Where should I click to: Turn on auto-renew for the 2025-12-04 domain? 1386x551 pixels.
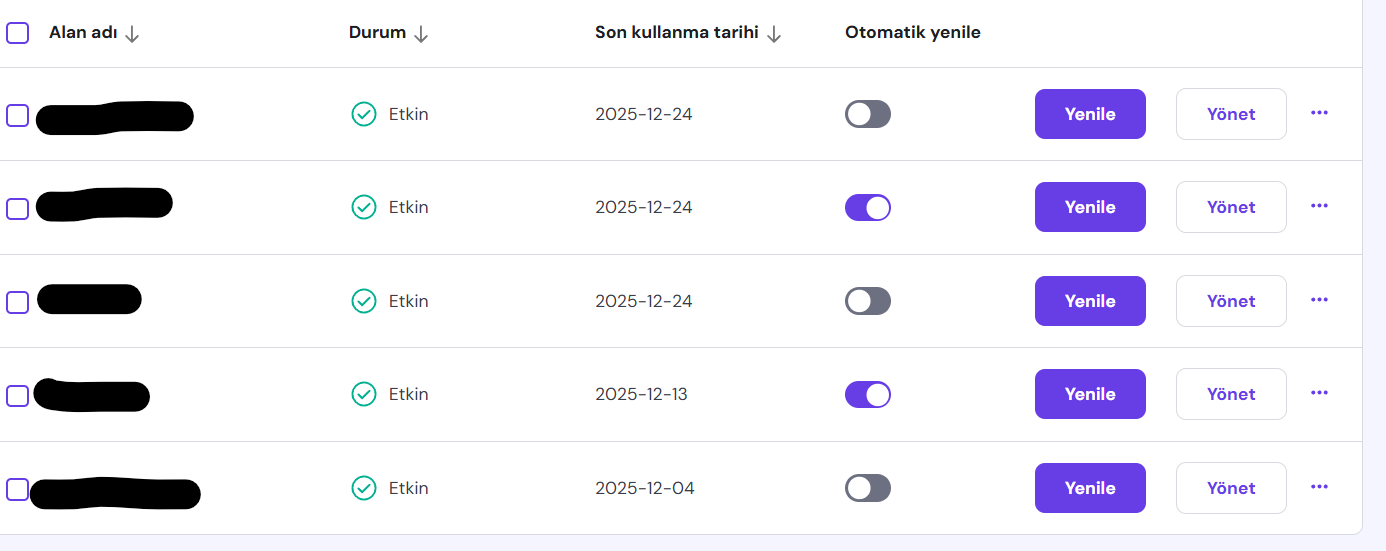(867, 488)
